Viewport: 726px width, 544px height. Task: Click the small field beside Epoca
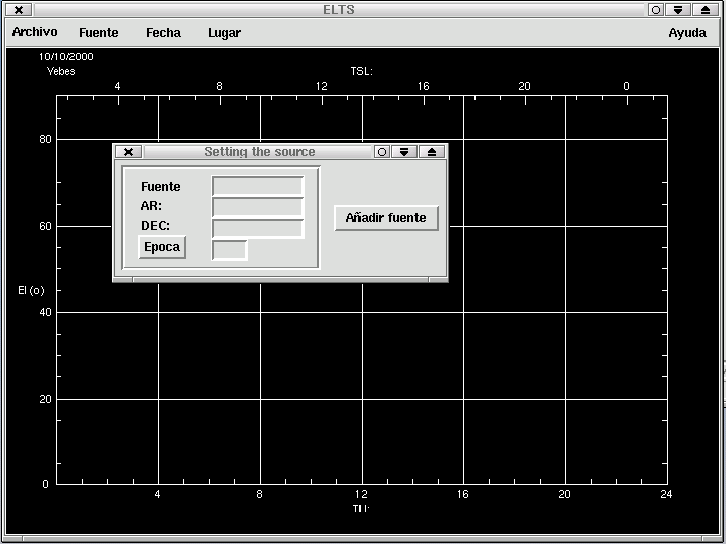(229, 249)
